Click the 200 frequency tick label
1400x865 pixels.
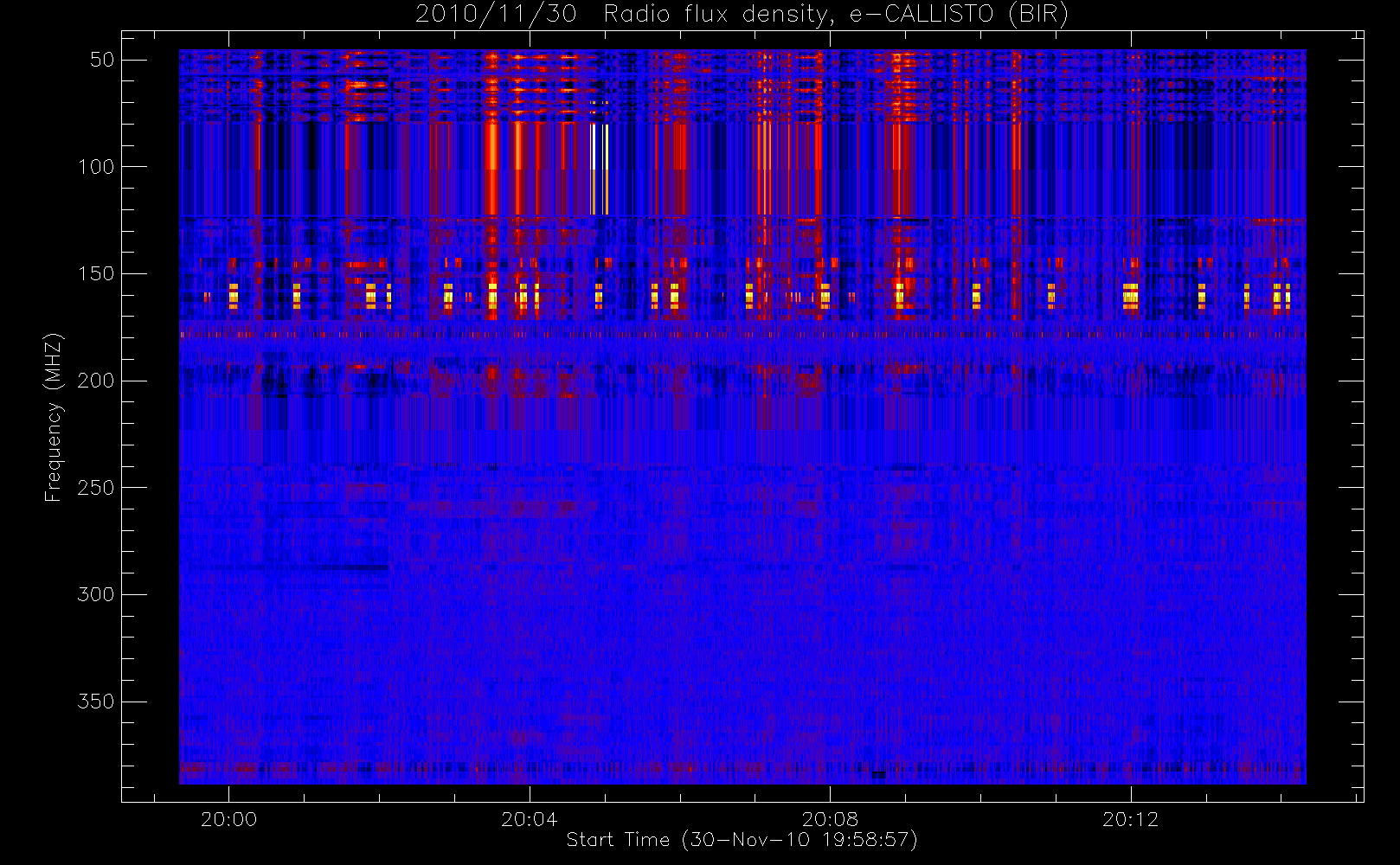(96, 381)
